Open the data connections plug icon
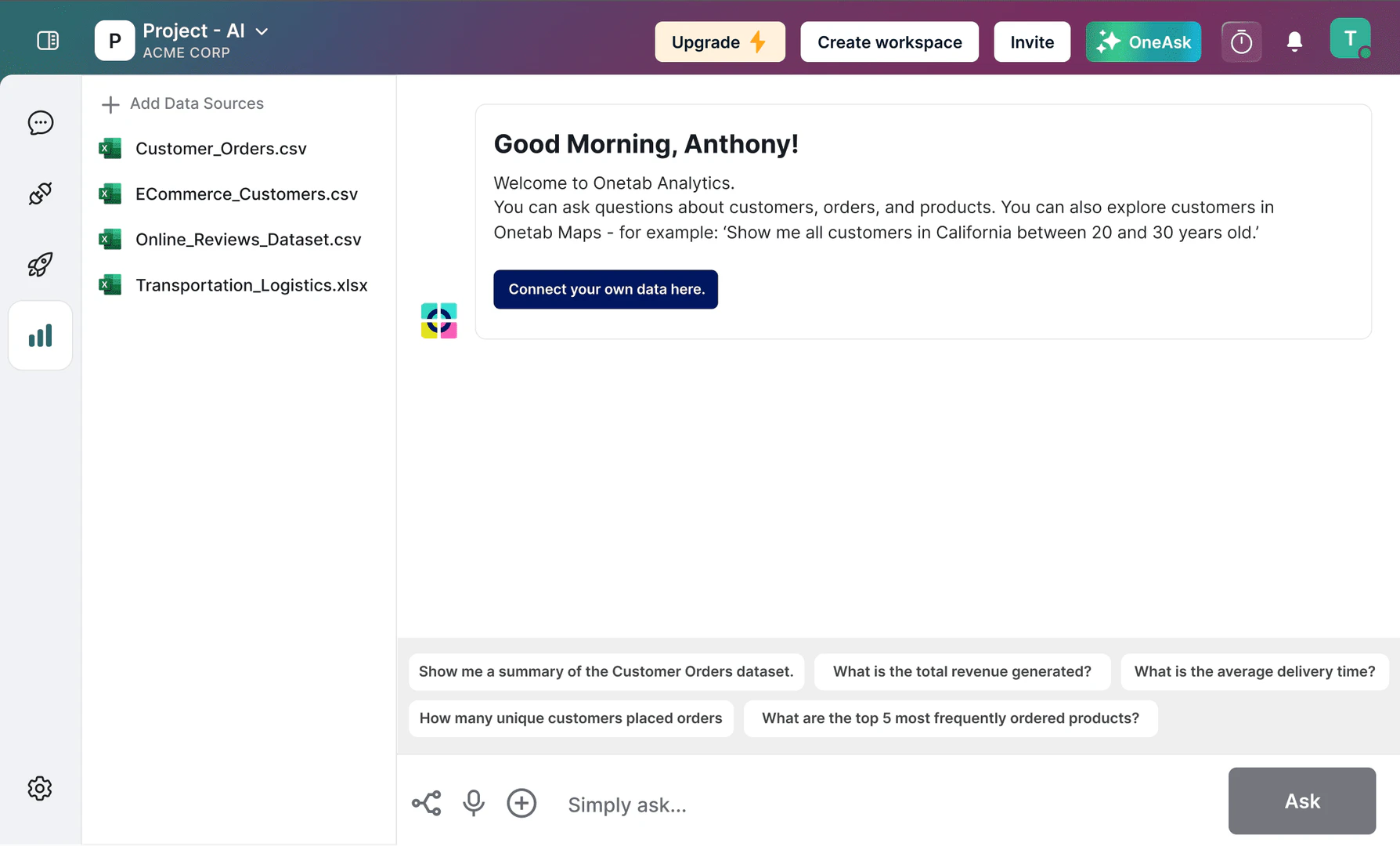This screenshot has width=1400, height=846. [40, 193]
